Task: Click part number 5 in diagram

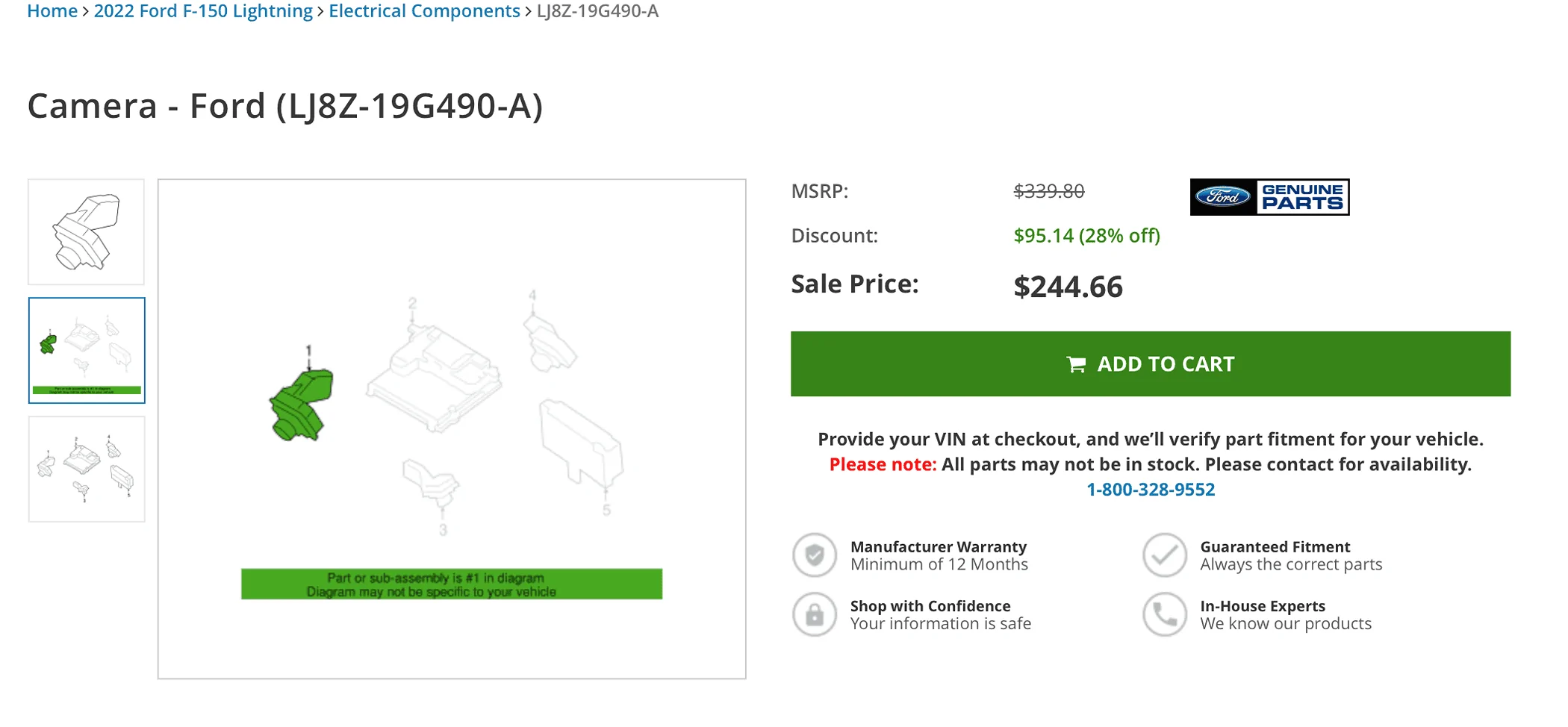Action: (606, 510)
